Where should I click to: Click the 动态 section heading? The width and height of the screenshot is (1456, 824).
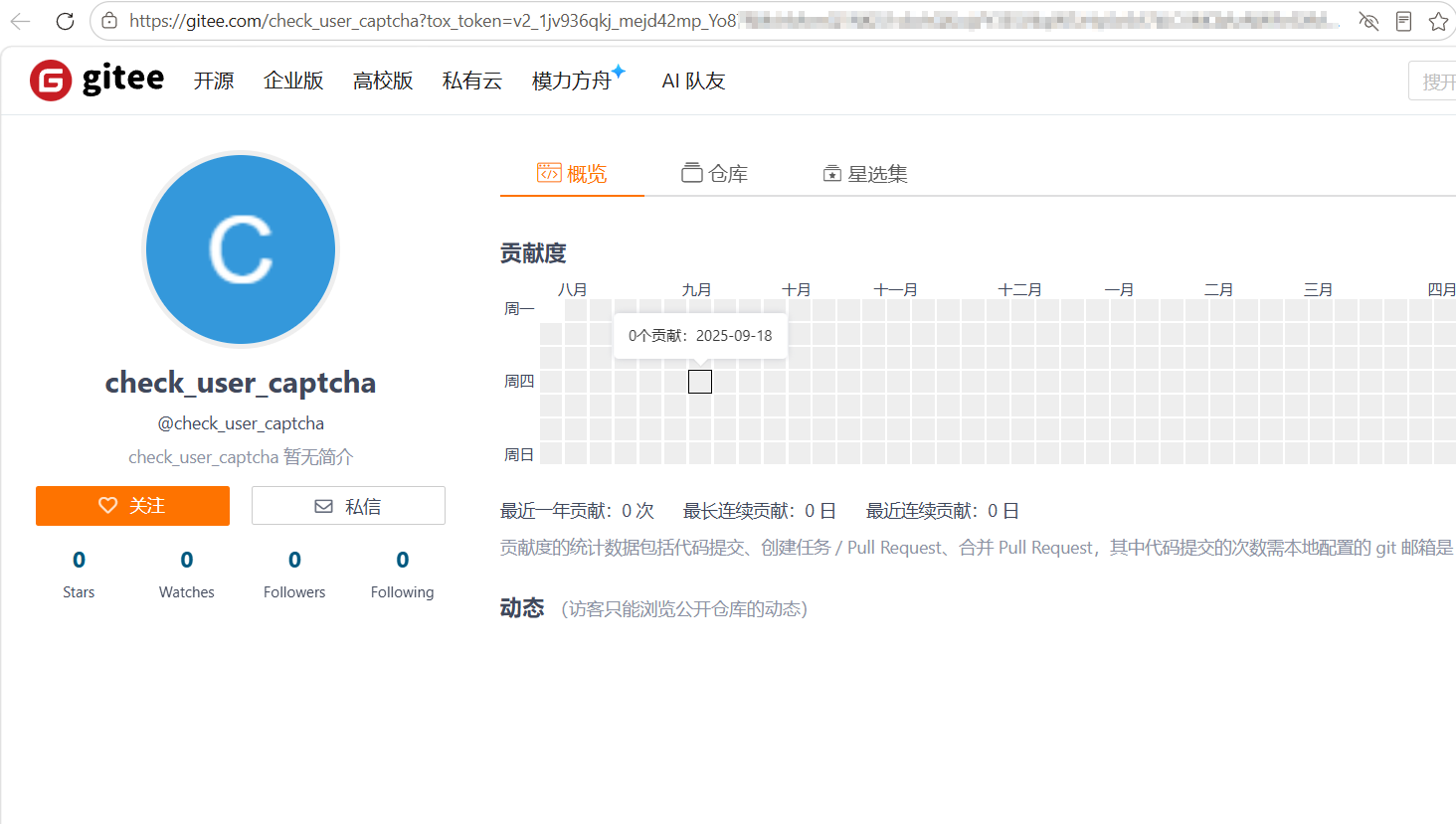point(522,608)
